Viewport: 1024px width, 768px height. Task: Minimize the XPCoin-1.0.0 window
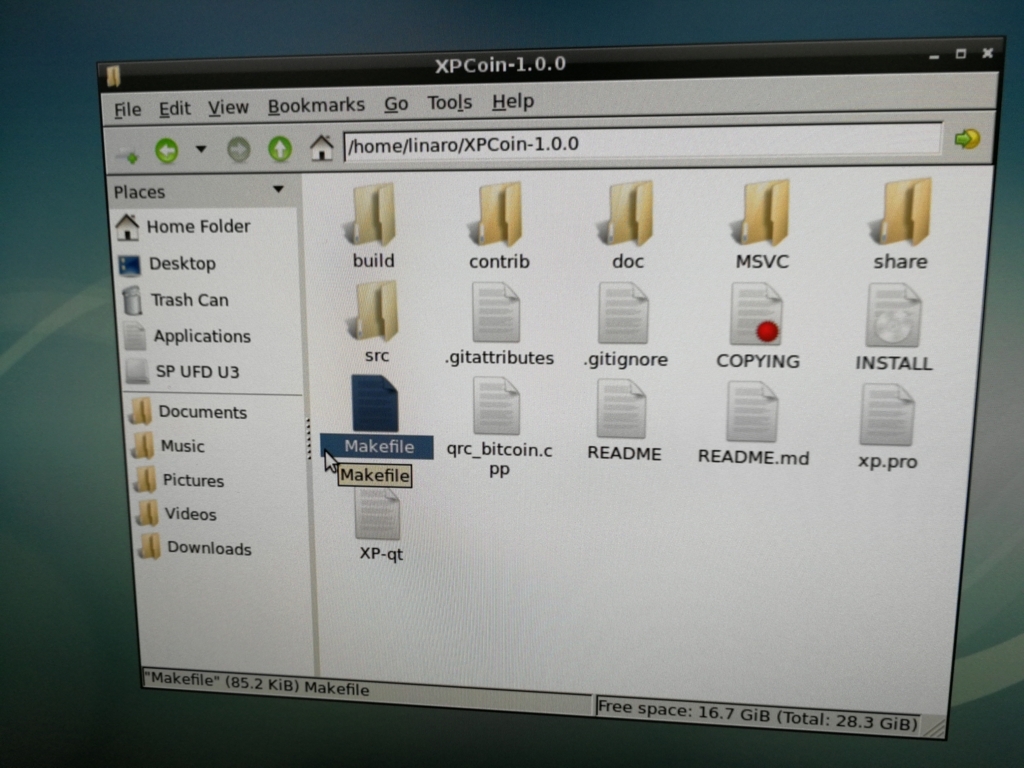tap(934, 57)
